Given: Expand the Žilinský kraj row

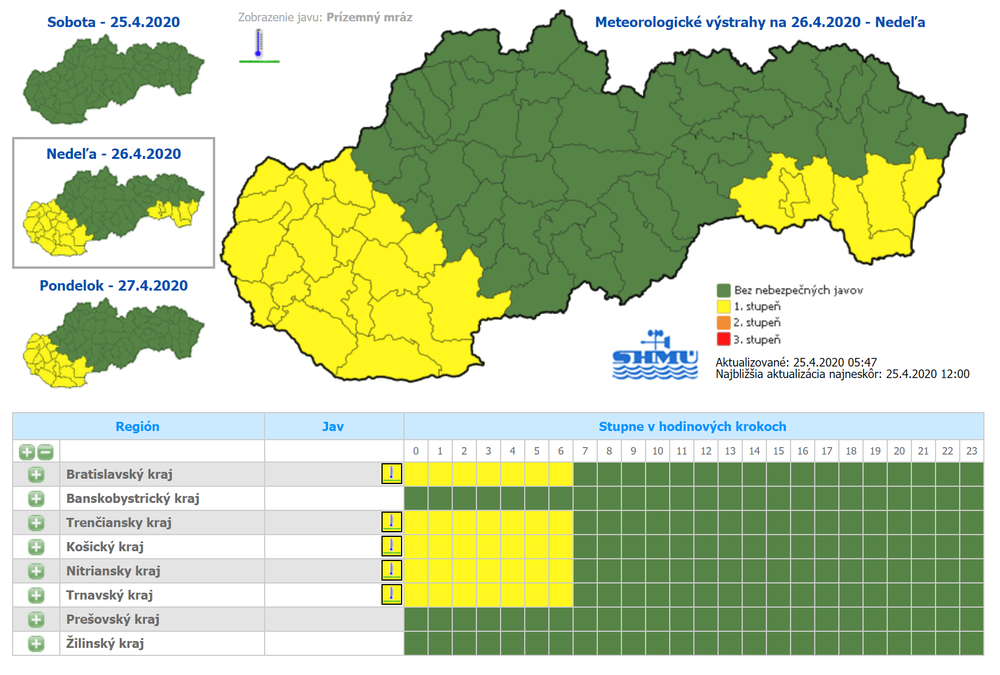Looking at the screenshot, I should point(37,643).
